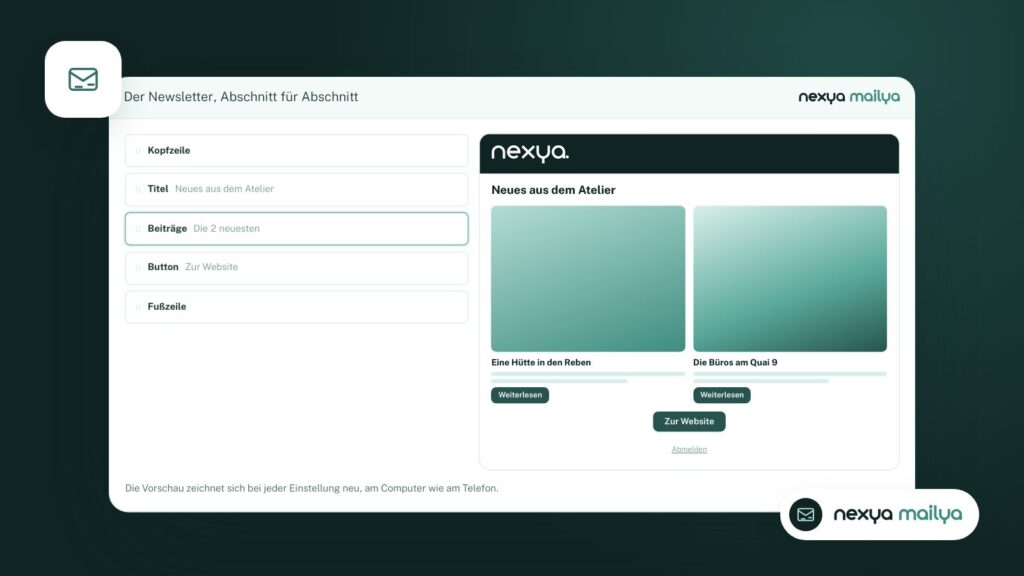
Task: Click the title Der Newsletter, Abschnitt für Abschnitt
Action: tap(241, 97)
